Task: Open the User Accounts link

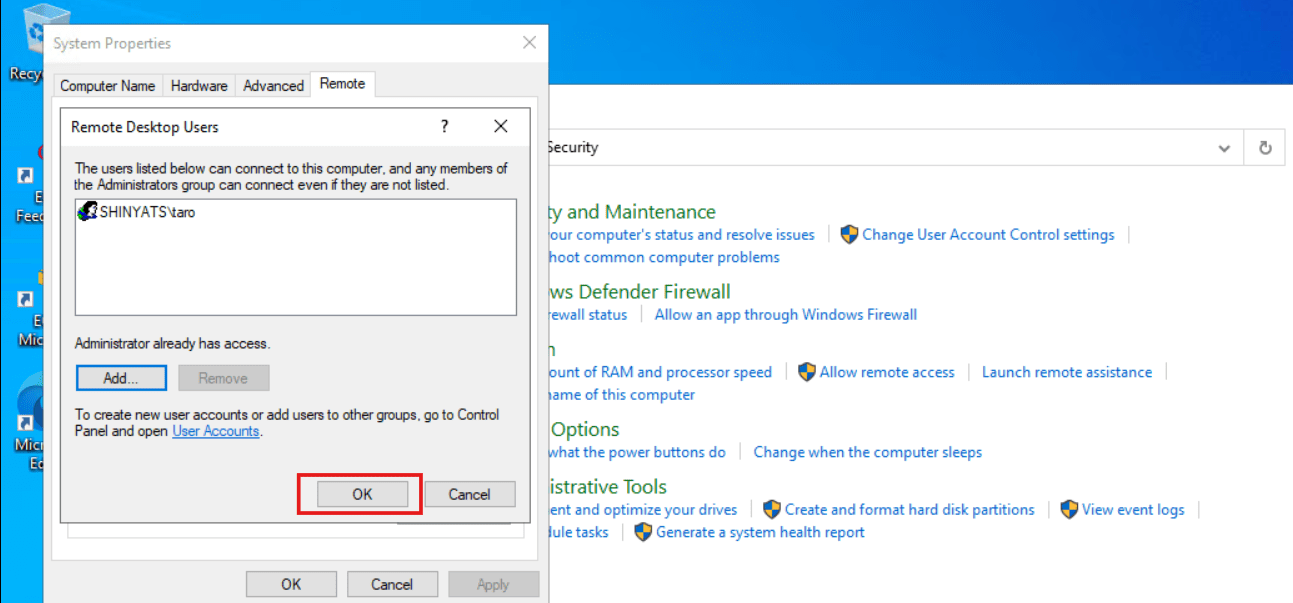Action: point(216,431)
